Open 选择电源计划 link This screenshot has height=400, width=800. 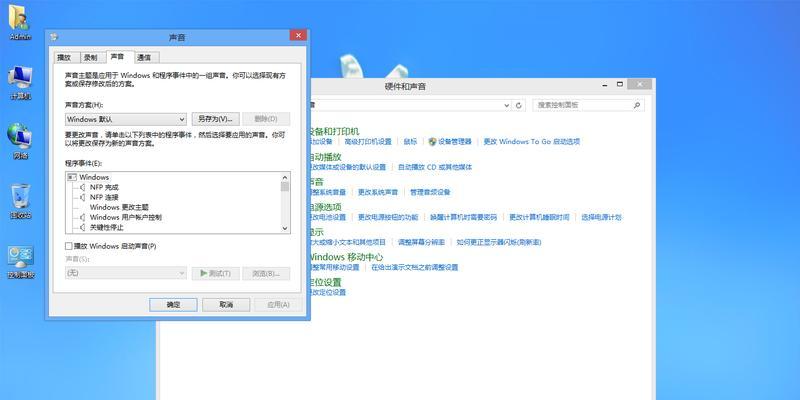click(x=602, y=217)
